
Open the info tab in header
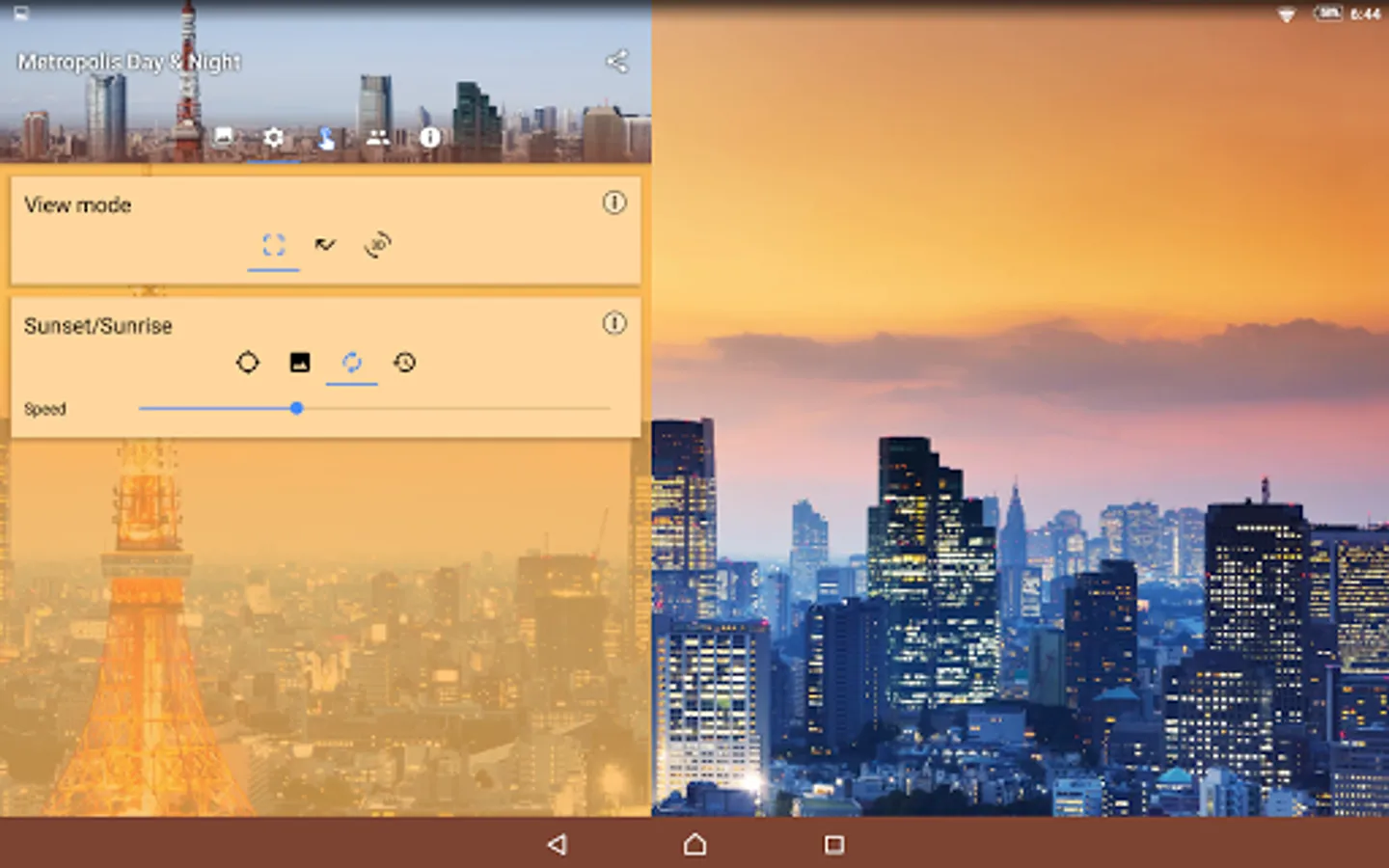[x=430, y=137]
